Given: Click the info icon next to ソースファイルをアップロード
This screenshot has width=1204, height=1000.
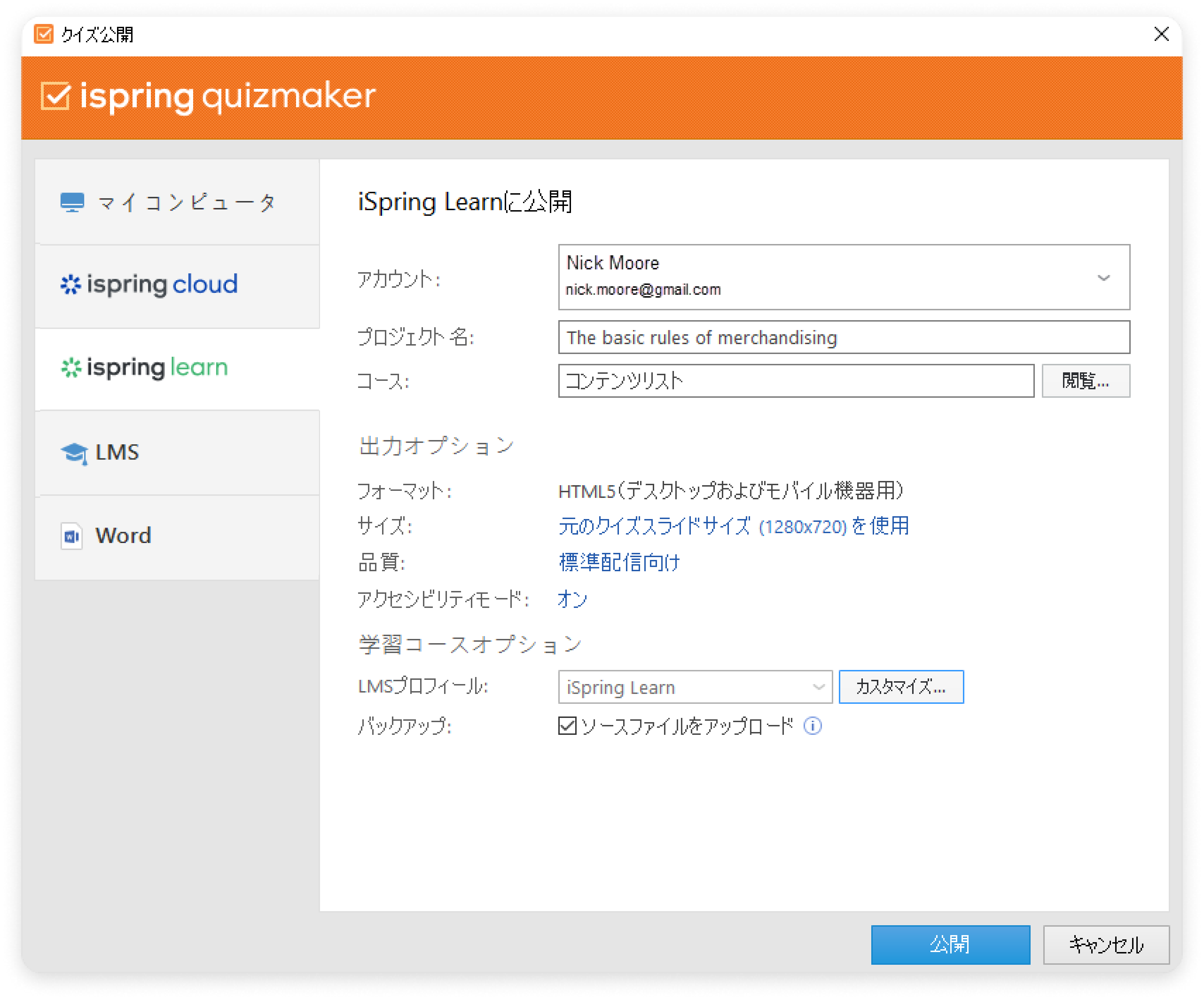Looking at the screenshot, I should pos(812,726).
